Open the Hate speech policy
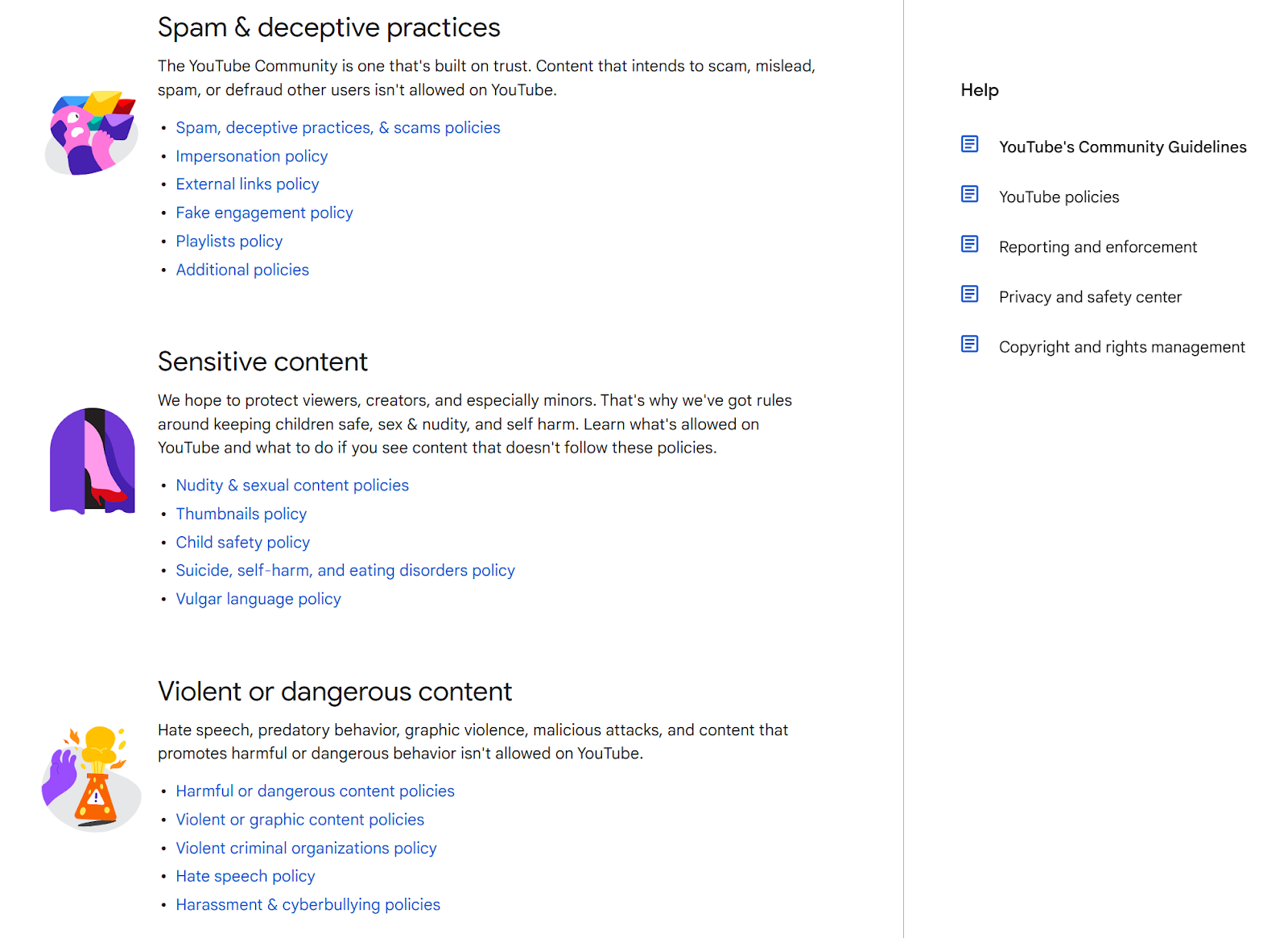The width and height of the screenshot is (1288, 938). [x=246, y=876]
